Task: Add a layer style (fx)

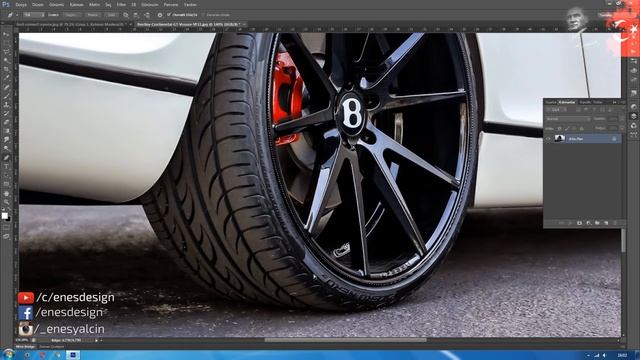Action: click(570, 223)
